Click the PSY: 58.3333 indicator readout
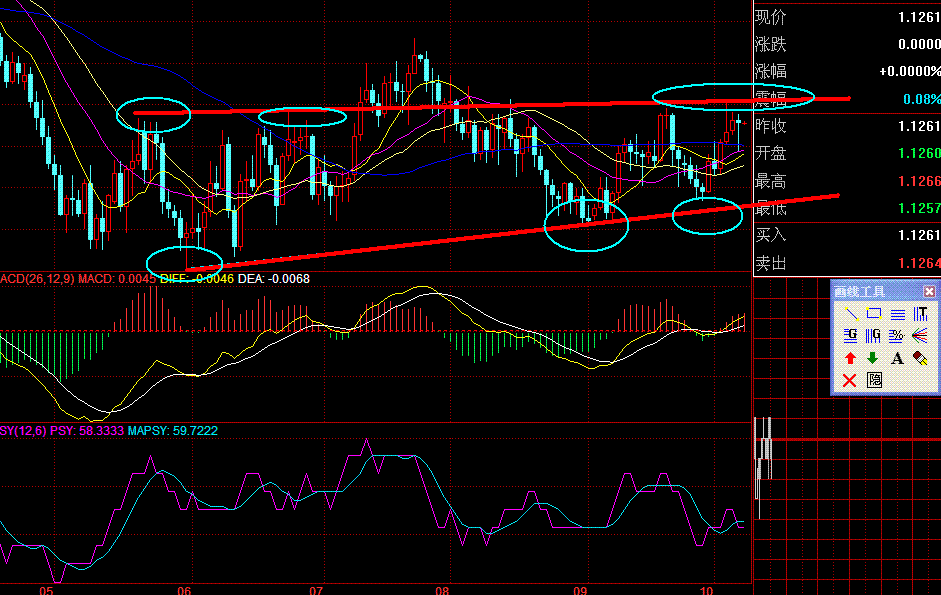The height and width of the screenshot is (595, 941). coord(87,430)
